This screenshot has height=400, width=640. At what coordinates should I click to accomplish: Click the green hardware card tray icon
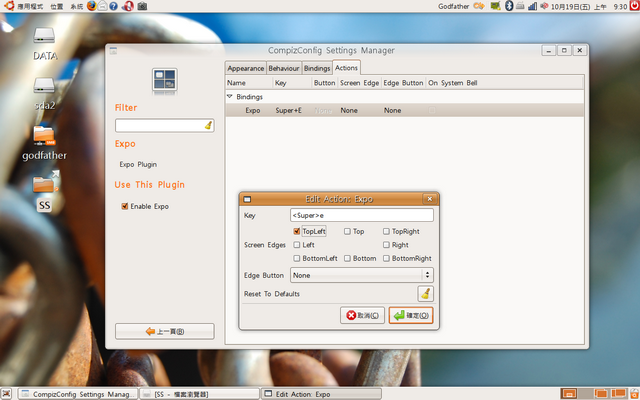[x=496, y=6]
